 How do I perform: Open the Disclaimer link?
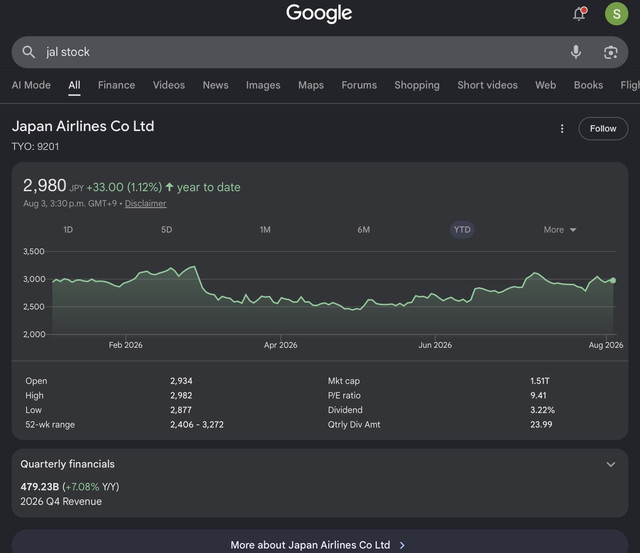(145, 203)
